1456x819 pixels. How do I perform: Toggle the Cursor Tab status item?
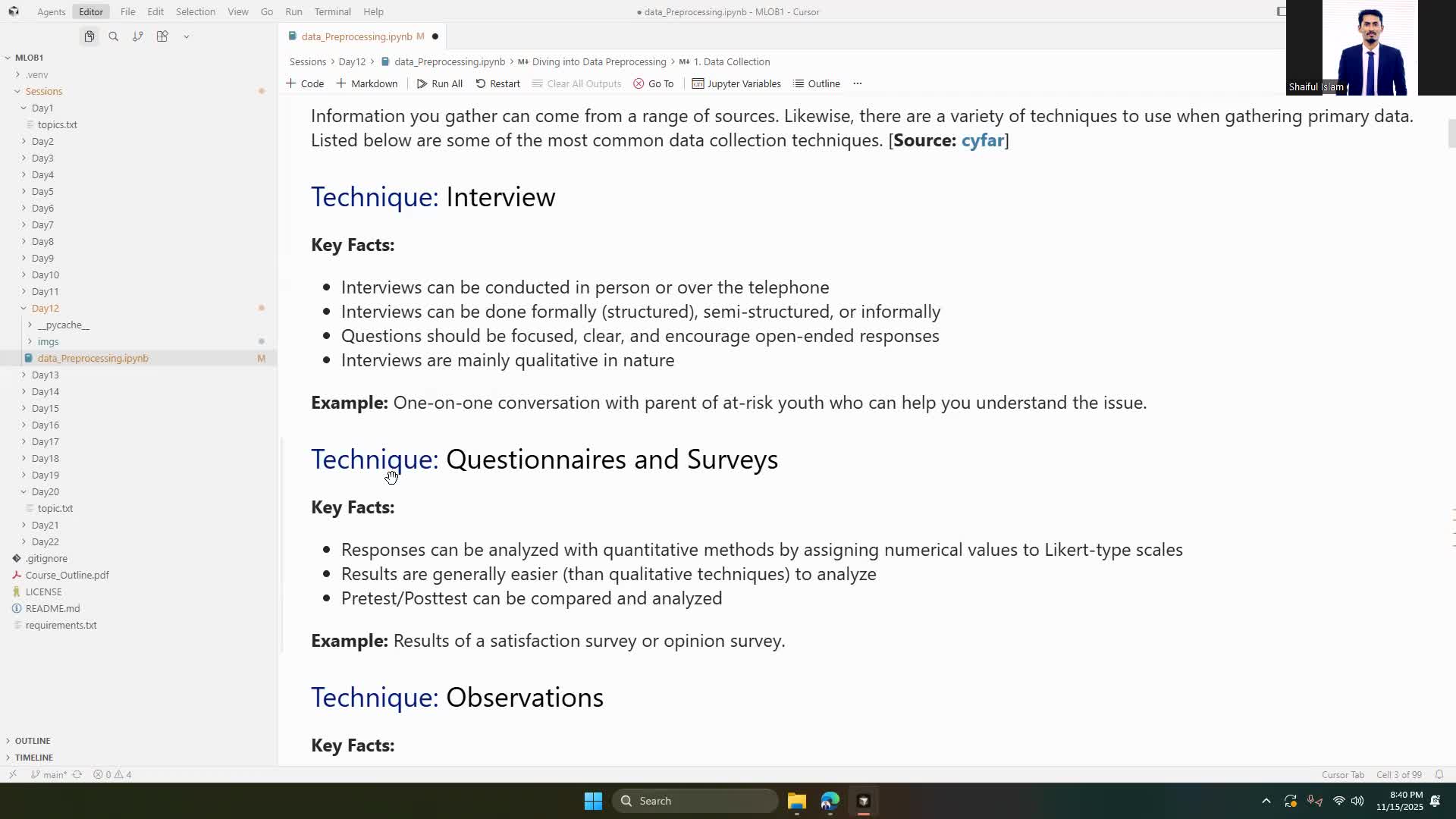1342,774
